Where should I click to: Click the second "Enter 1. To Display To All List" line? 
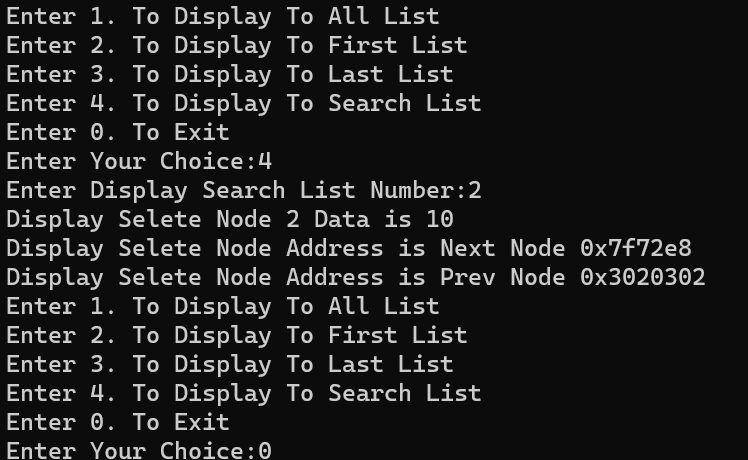[x=222, y=306]
